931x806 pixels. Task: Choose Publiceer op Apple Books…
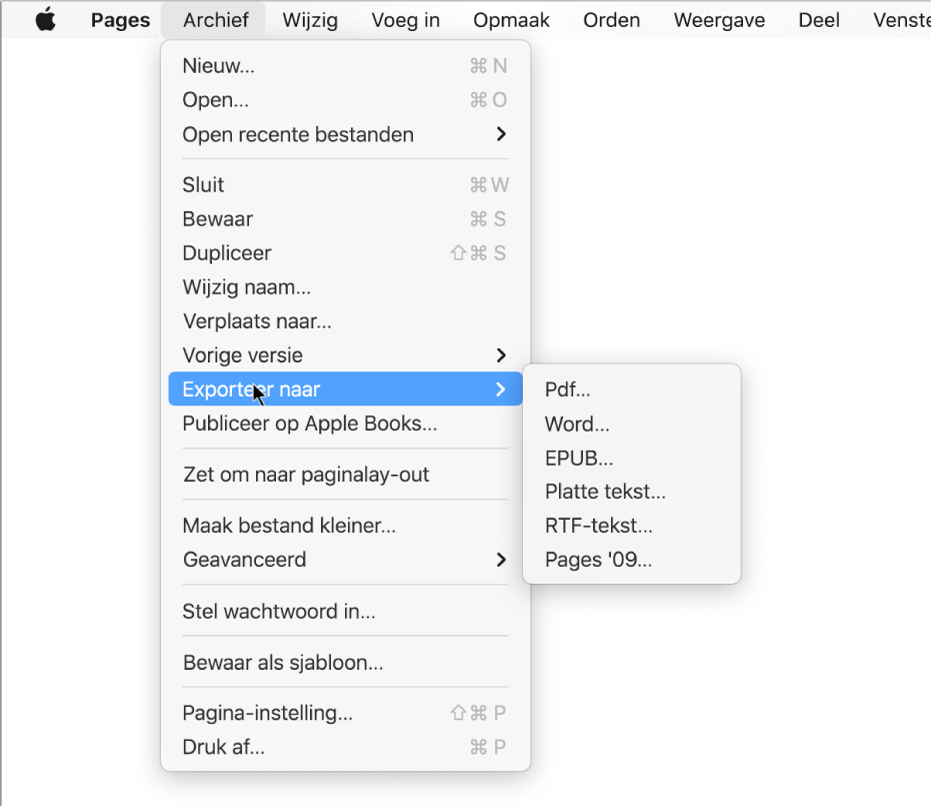click(310, 424)
